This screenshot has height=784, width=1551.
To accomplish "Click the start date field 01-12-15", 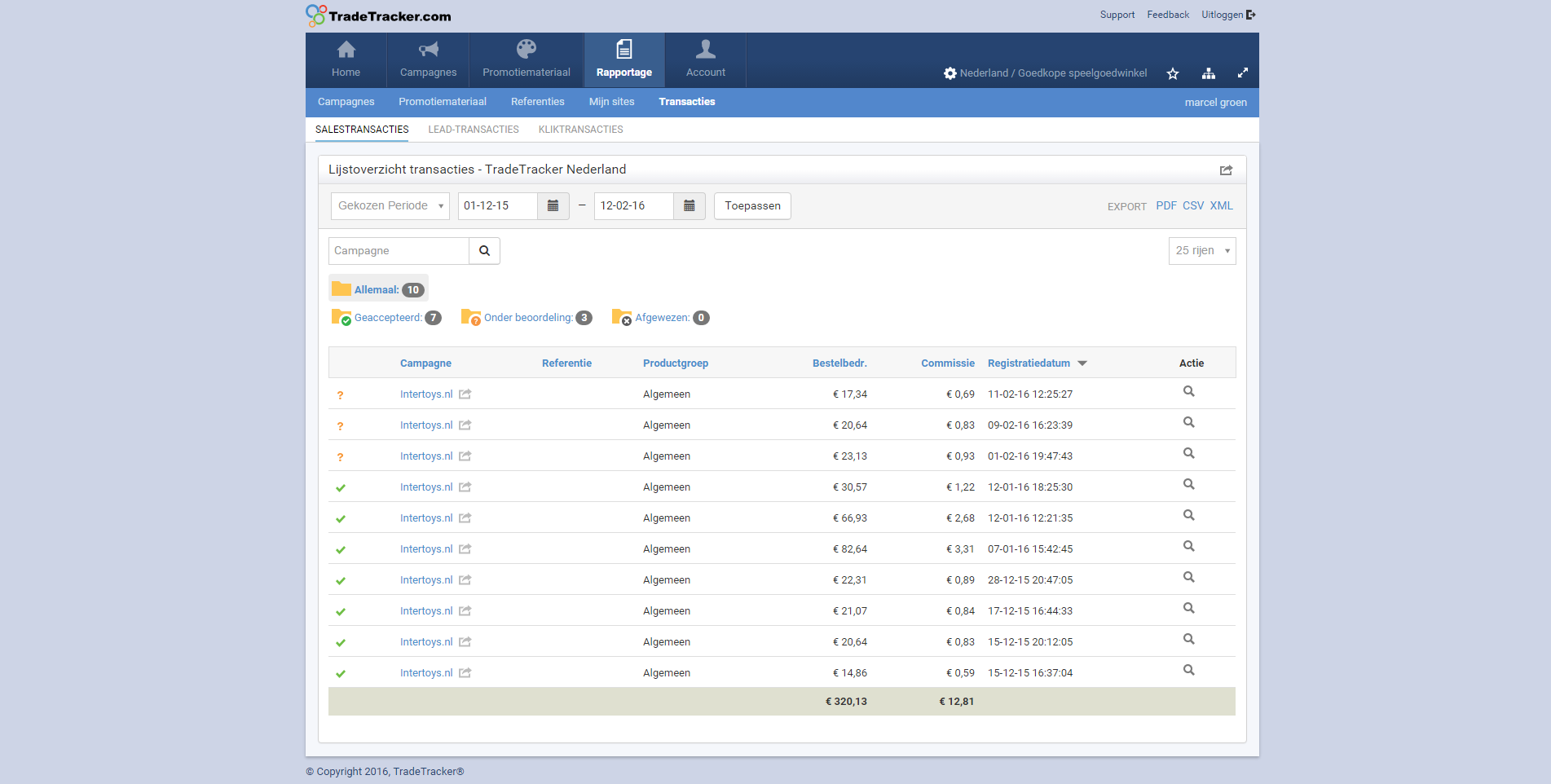I will pos(497,205).
